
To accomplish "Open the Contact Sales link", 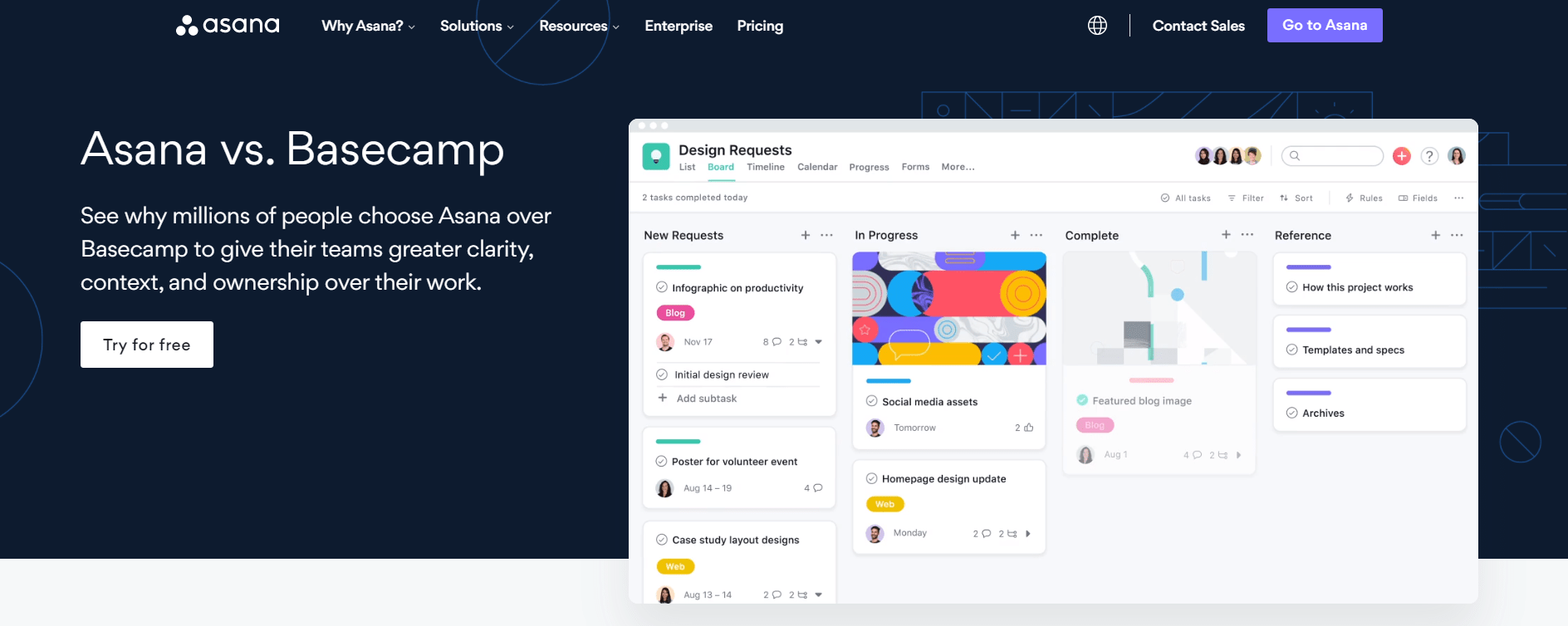I will [1198, 26].
